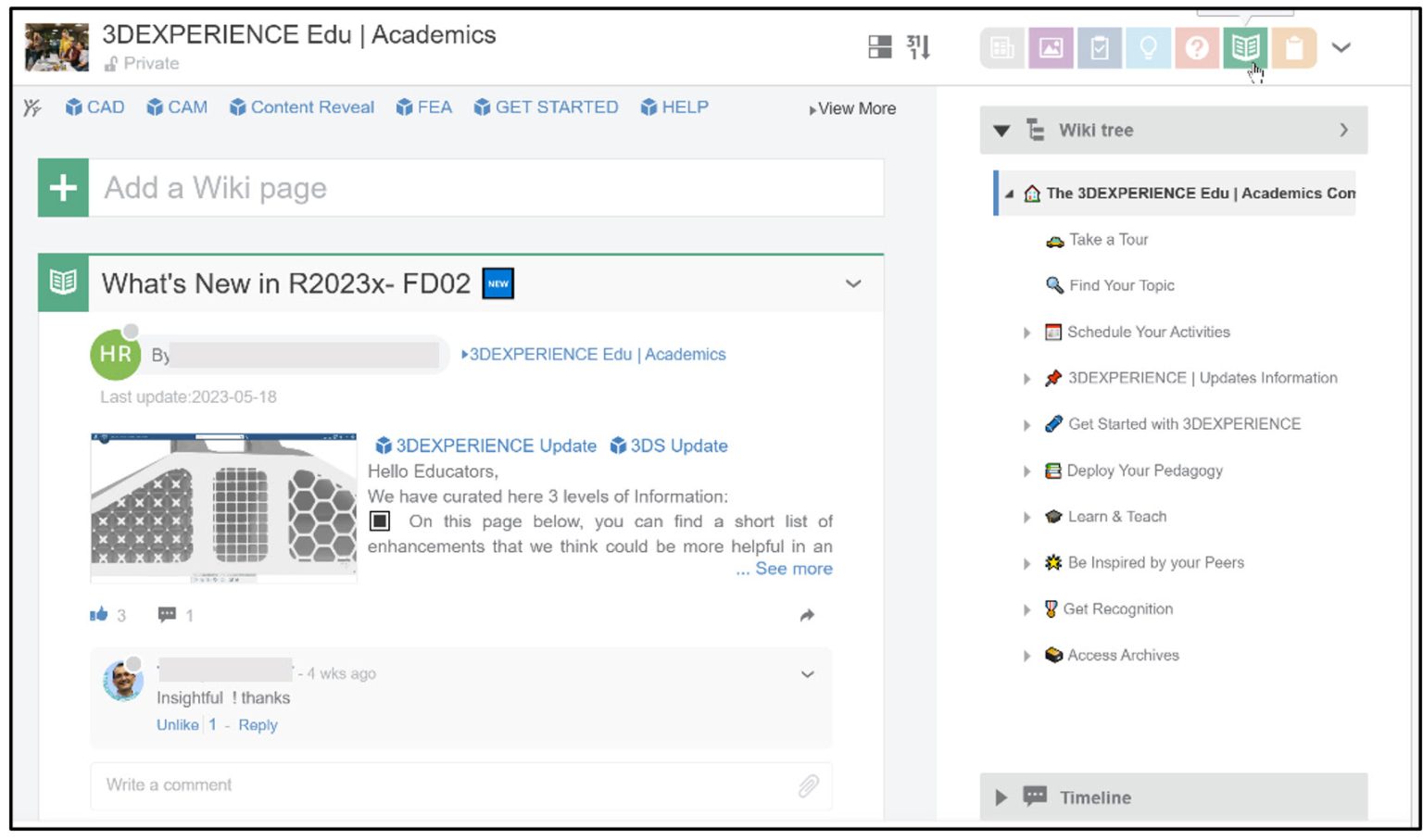The width and height of the screenshot is (1423, 840).
Task: Expand the Timeline section
Action: tap(1001, 797)
